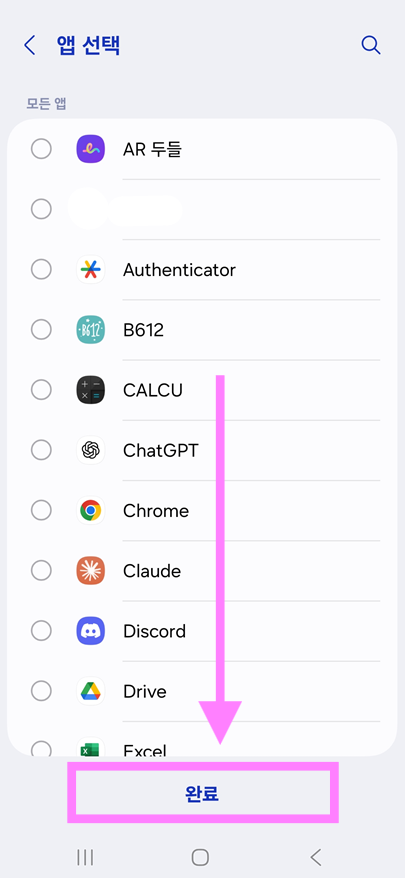Tap the B612 camera app icon
The width and height of the screenshot is (405, 878).
click(x=90, y=330)
